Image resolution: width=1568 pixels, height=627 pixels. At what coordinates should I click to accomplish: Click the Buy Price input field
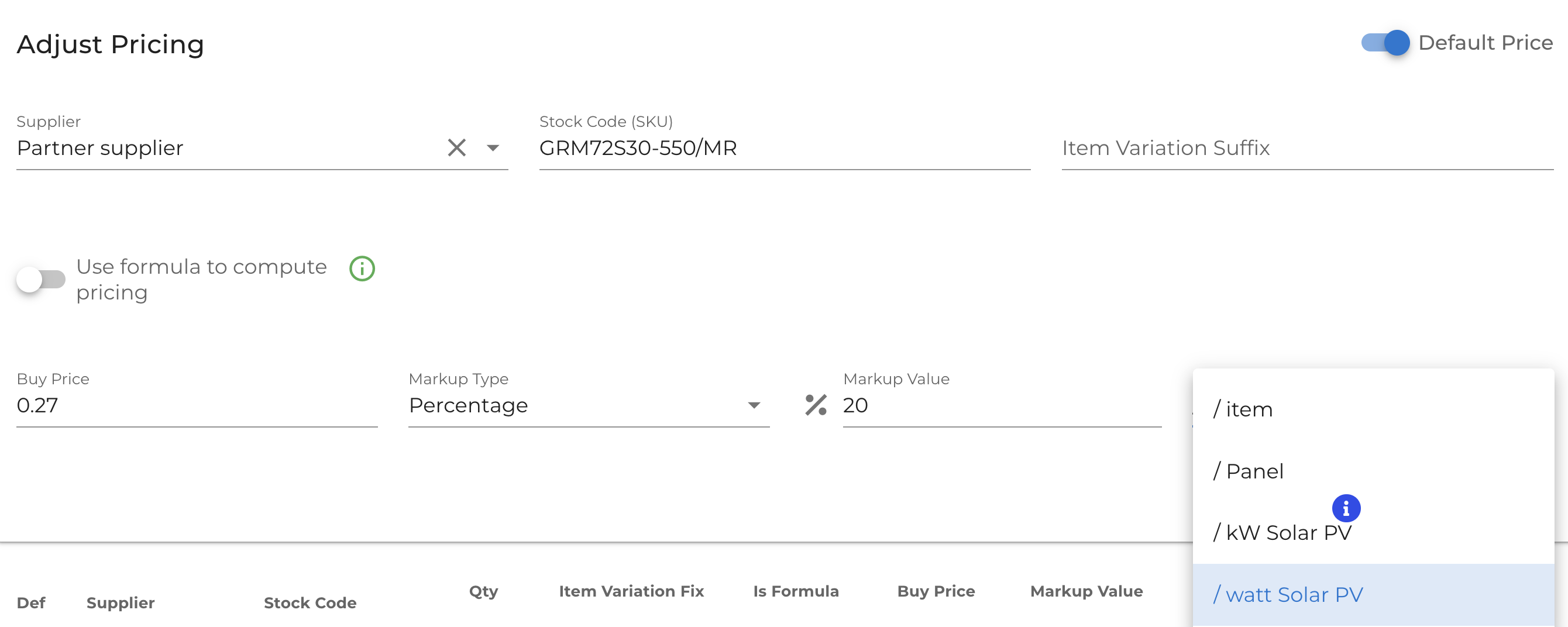pos(197,405)
